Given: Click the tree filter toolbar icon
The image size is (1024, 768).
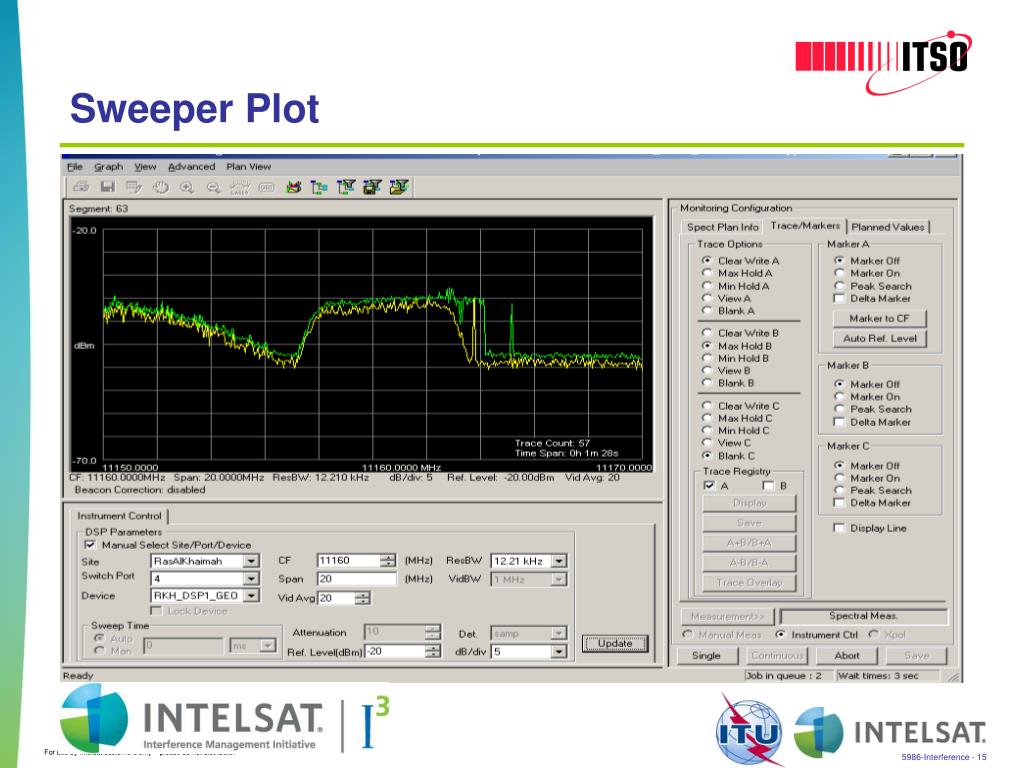Looking at the screenshot, I should [346, 187].
